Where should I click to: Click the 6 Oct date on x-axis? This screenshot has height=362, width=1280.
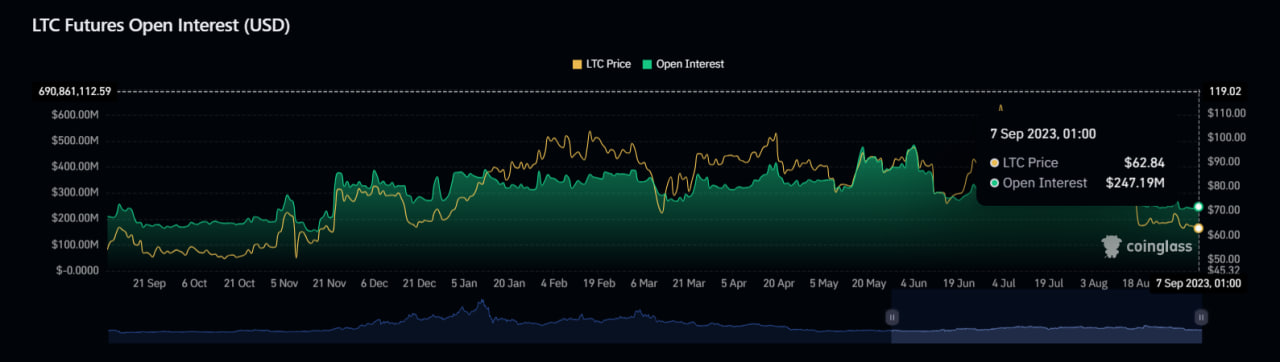click(x=194, y=284)
